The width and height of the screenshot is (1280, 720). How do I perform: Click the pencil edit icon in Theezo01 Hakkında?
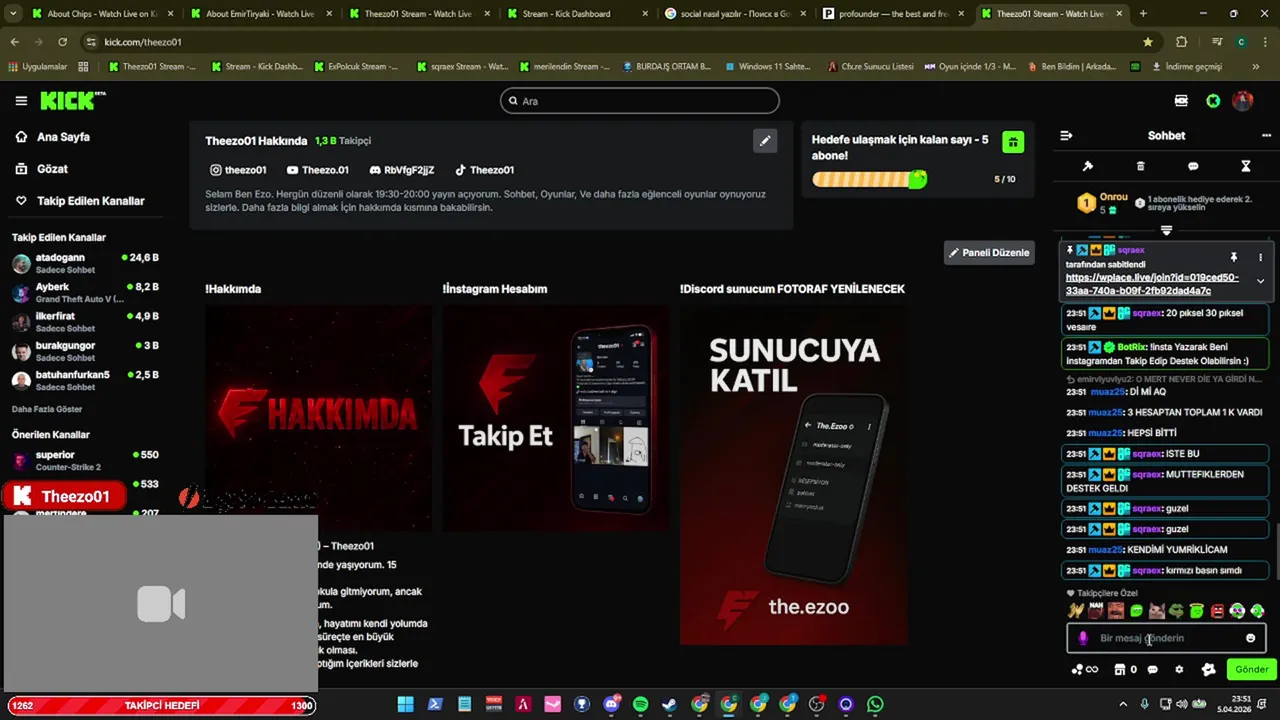(765, 141)
